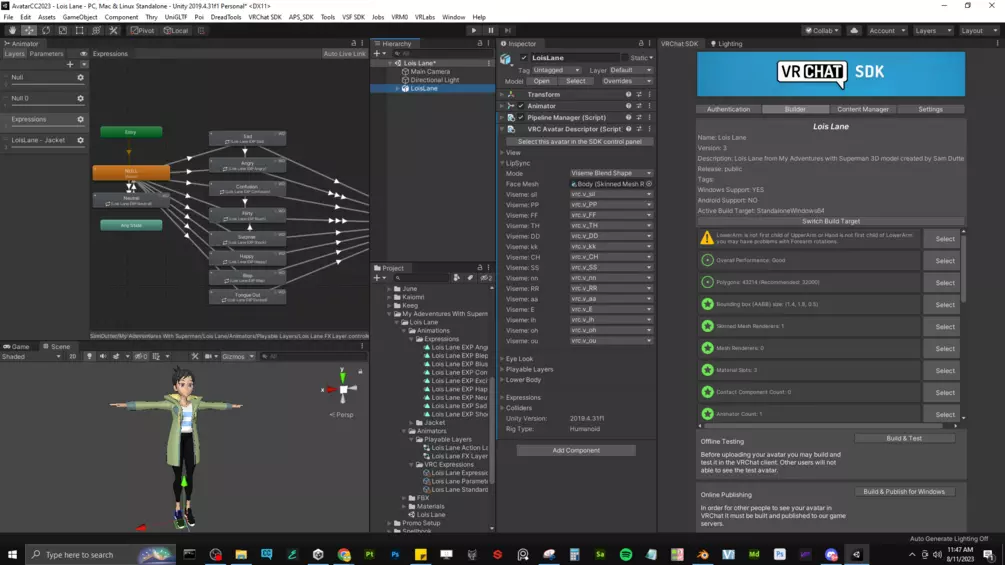This screenshot has width=1005, height=565.
Task: Open settings gear for Expressions layer
Action: (x=81, y=120)
